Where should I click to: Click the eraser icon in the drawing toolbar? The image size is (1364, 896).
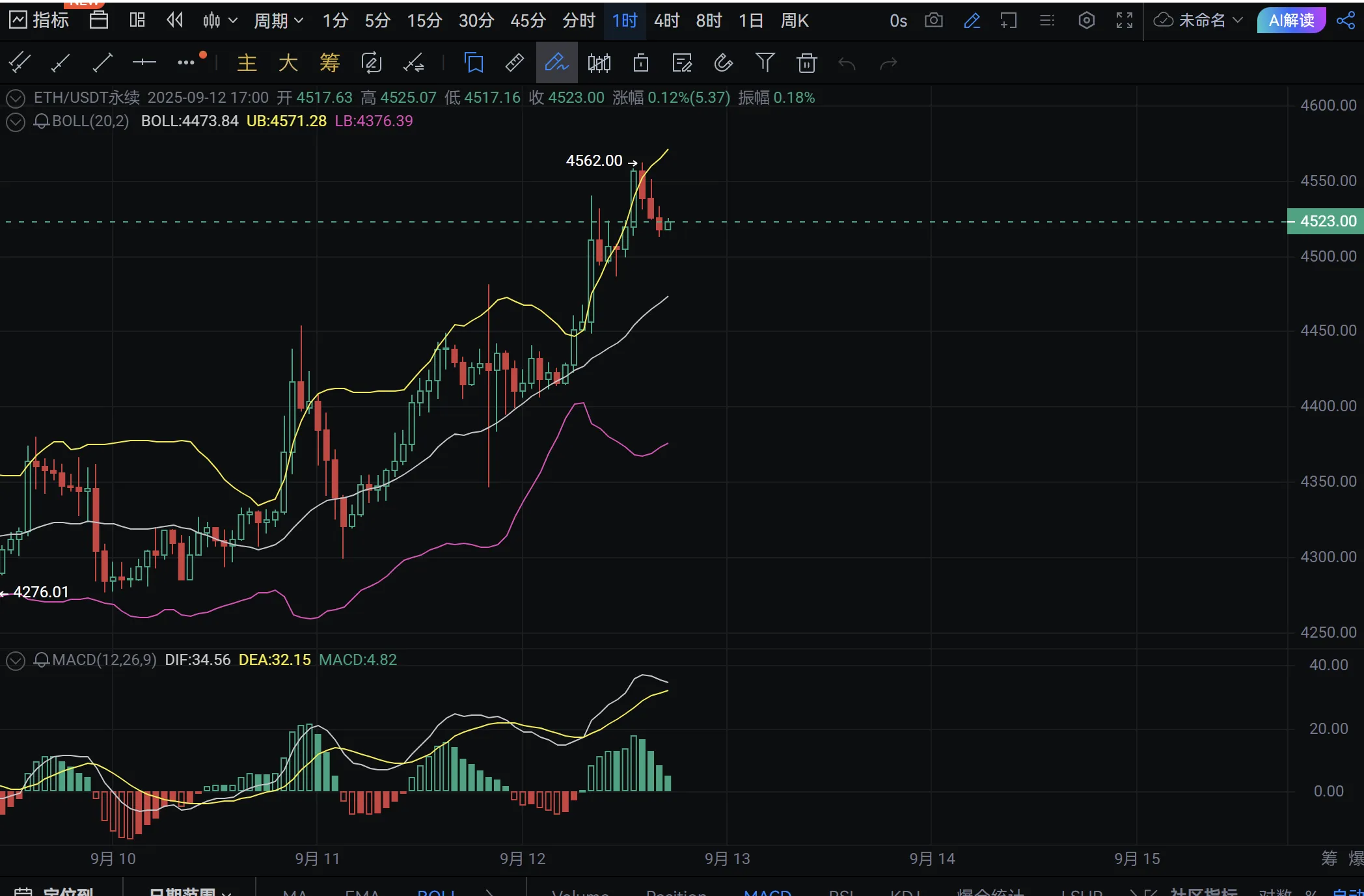pos(724,63)
